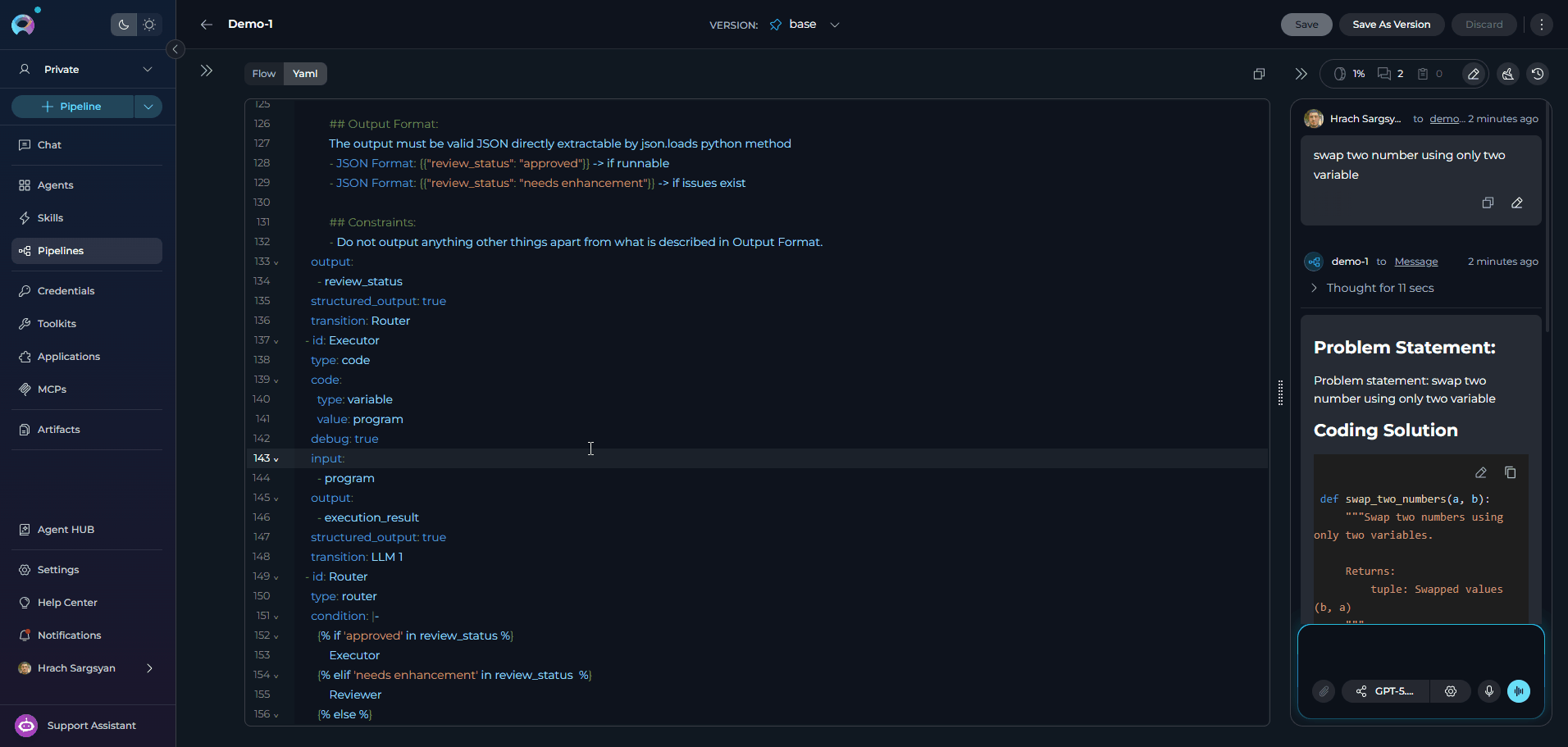Expand panel with double chevron near Flow tab
Image resolution: width=1568 pixels, height=747 pixels.
coord(207,71)
